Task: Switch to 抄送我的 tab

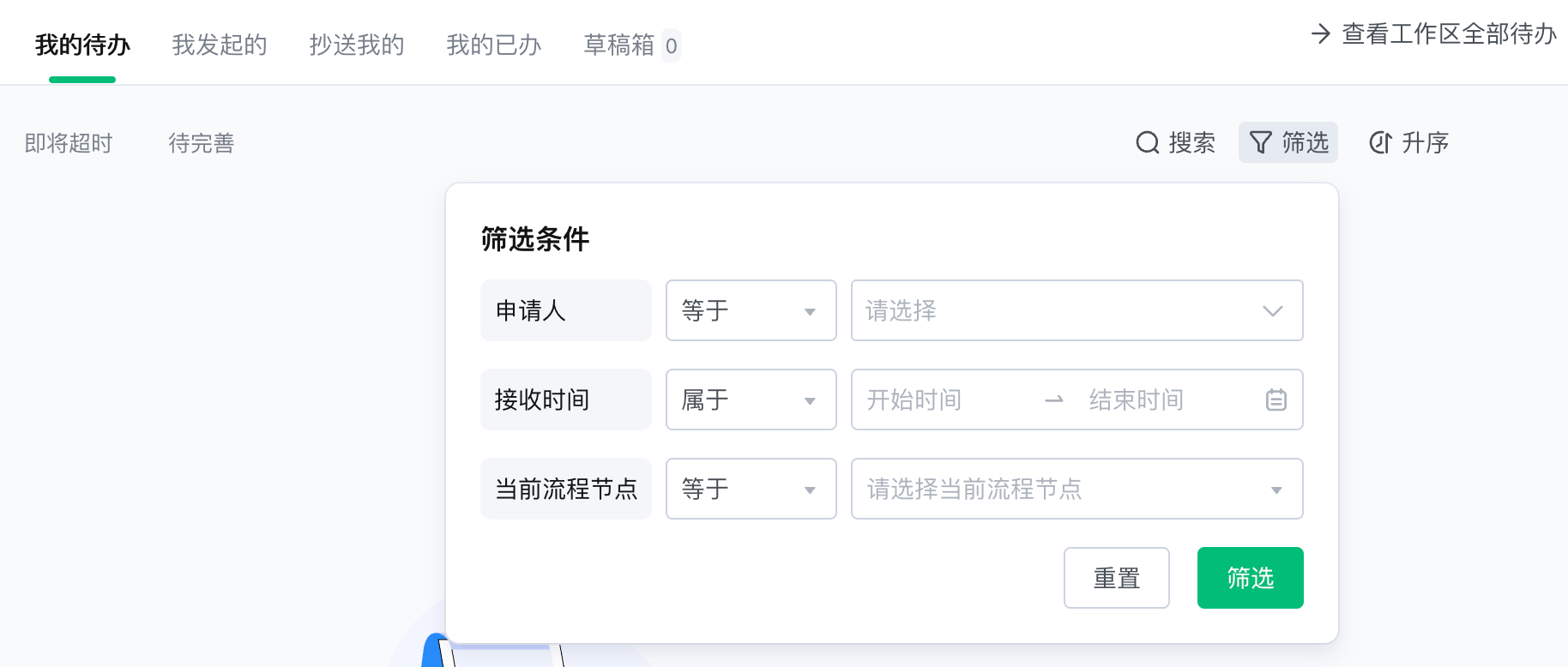Action: [x=357, y=45]
